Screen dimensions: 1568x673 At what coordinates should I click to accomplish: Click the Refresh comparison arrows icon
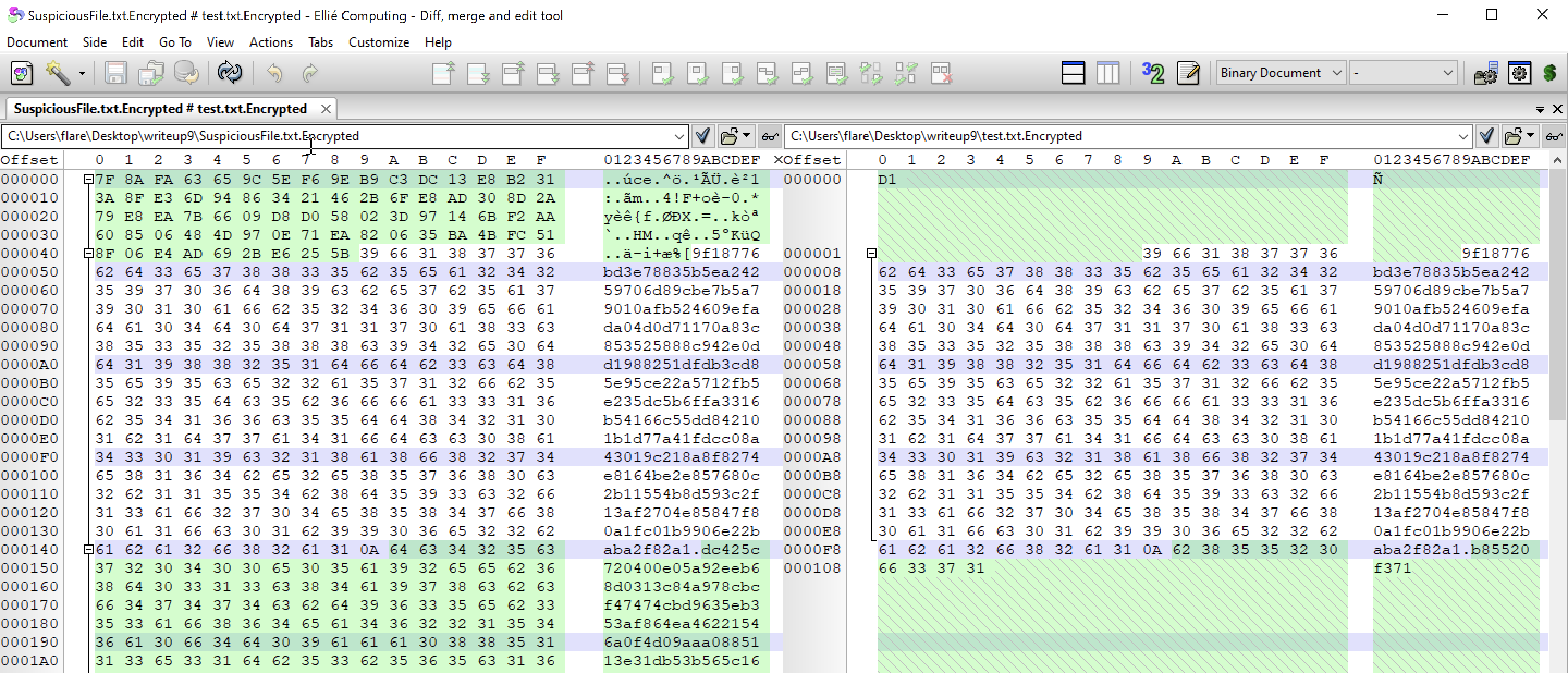coord(229,74)
